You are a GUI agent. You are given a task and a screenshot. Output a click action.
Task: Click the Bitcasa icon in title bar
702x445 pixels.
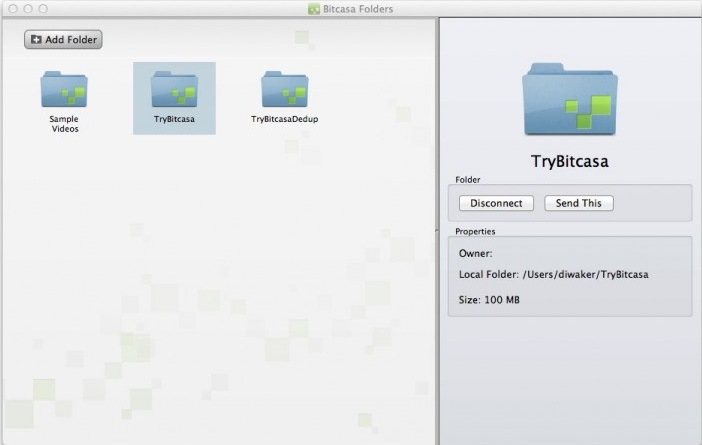point(314,9)
